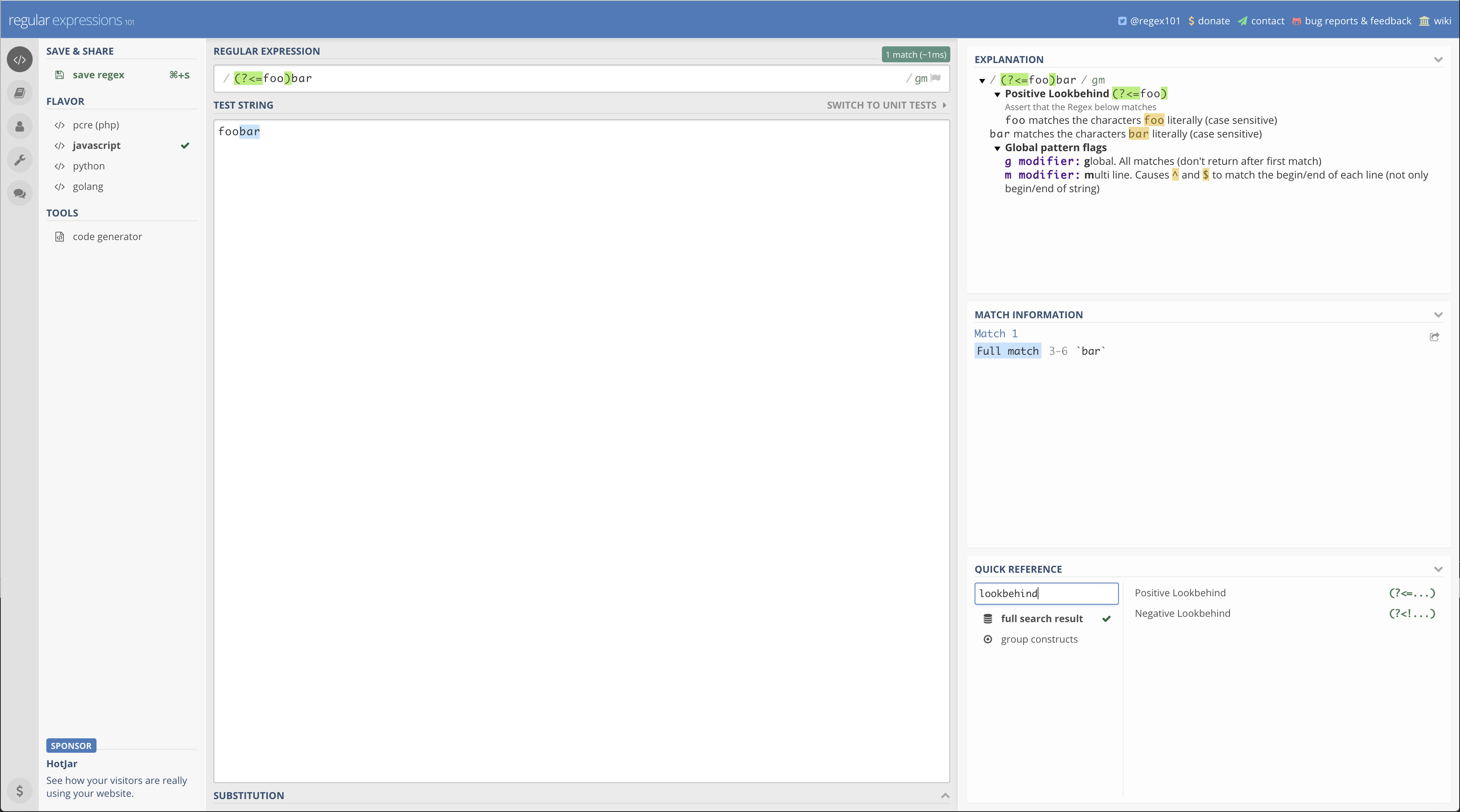
Task: Open the feedback chat icon
Action: click(x=20, y=193)
